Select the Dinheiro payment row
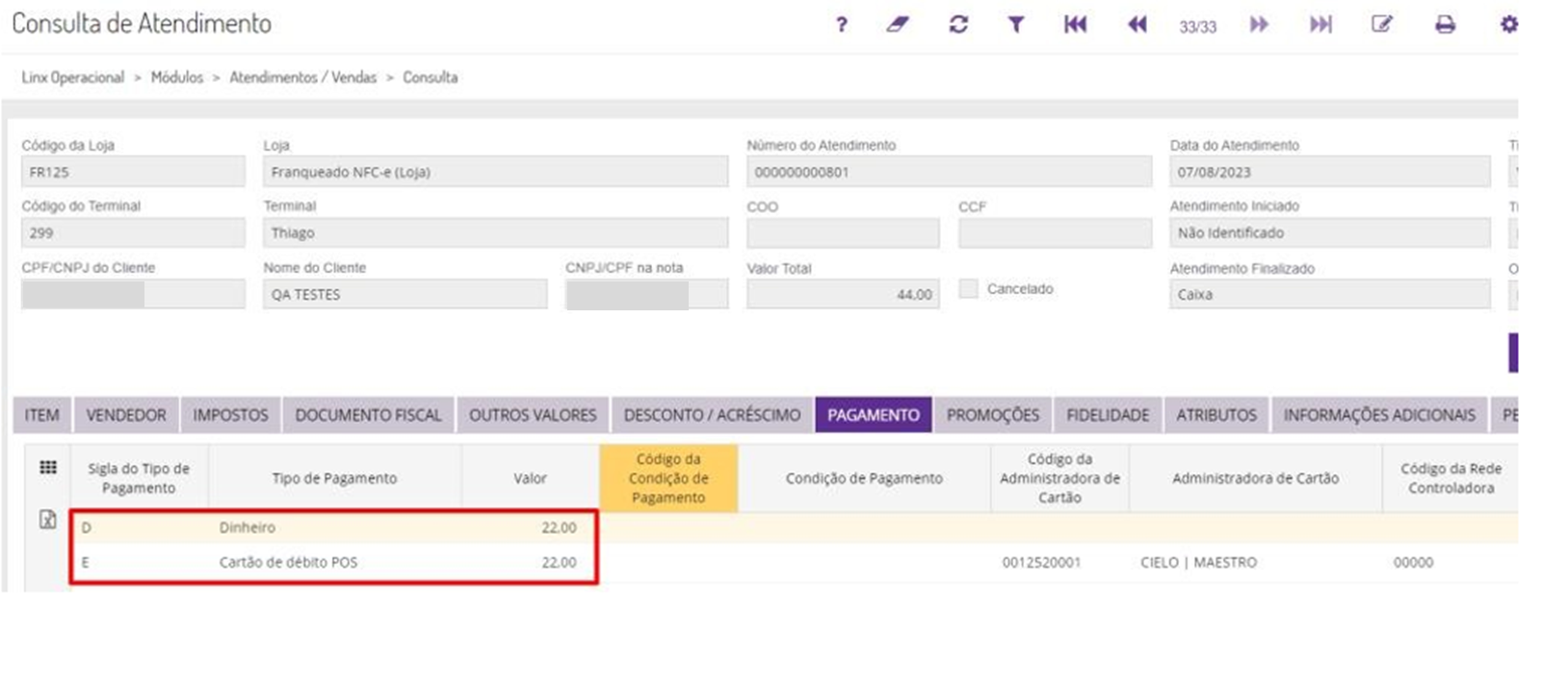Image resolution: width=1568 pixels, height=693 pixels. [794, 527]
